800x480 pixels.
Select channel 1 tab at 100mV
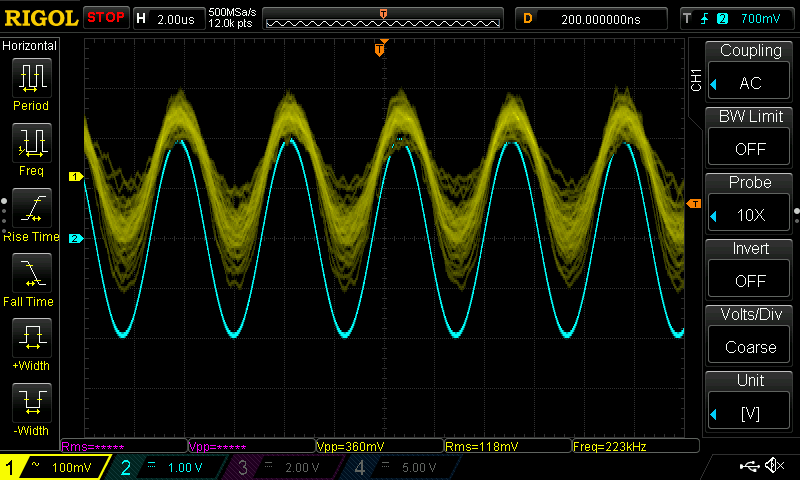[54, 467]
